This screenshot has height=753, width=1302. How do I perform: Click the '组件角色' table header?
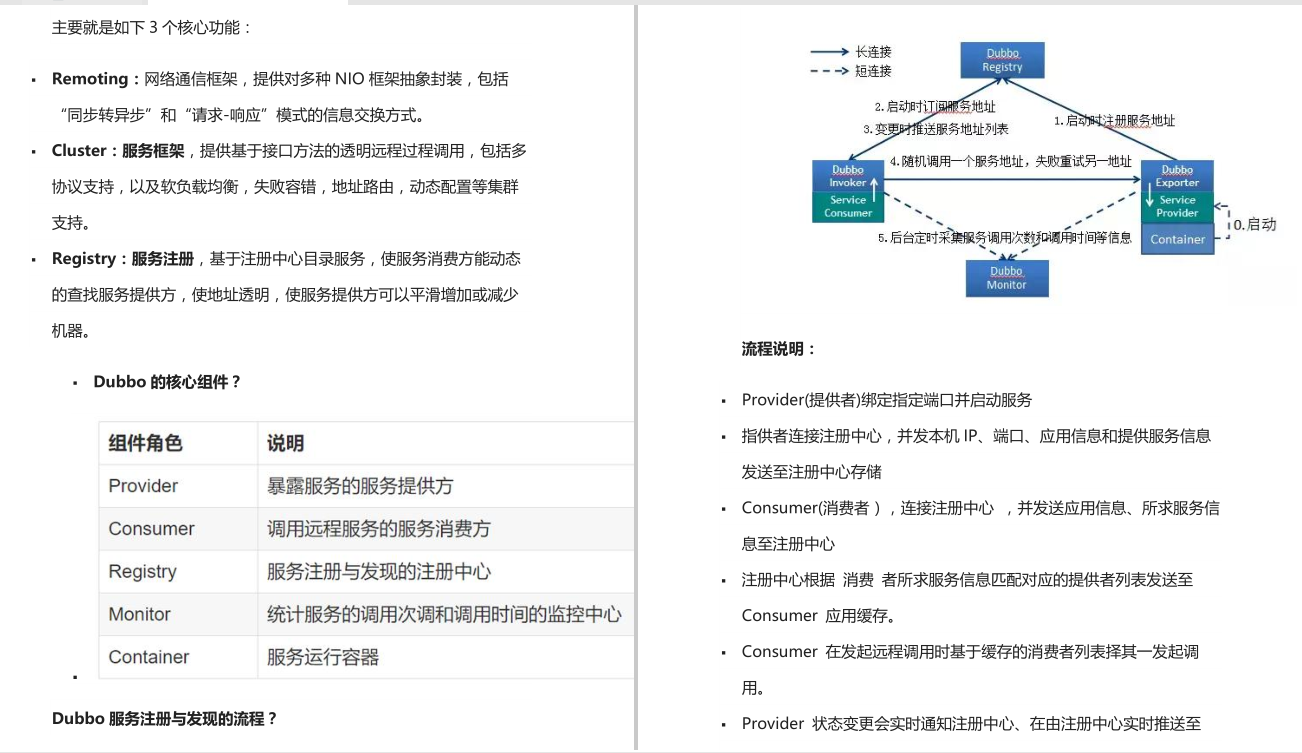[x=146, y=443]
